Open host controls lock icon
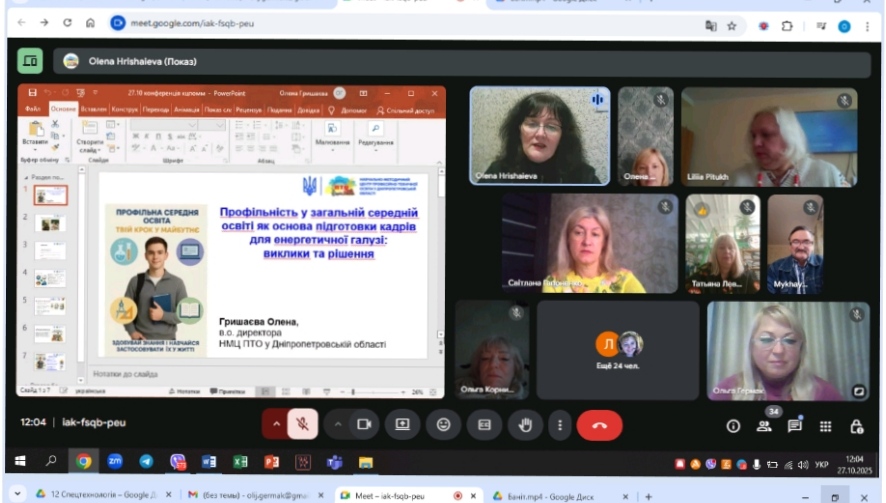Viewport: 886px width, 503px height. click(856, 426)
